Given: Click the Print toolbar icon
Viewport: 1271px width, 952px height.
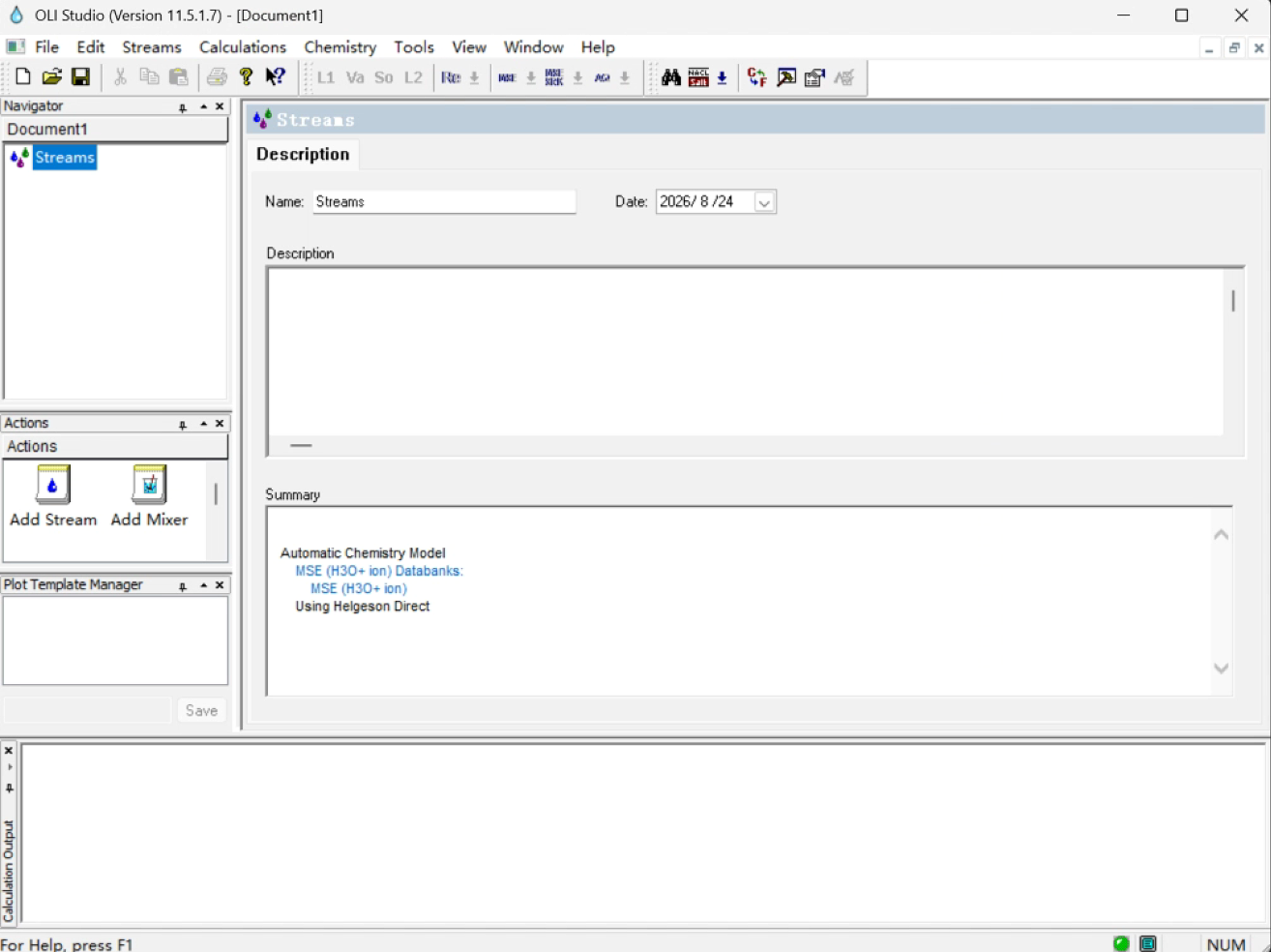Looking at the screenshot, I should click(217, 77).
